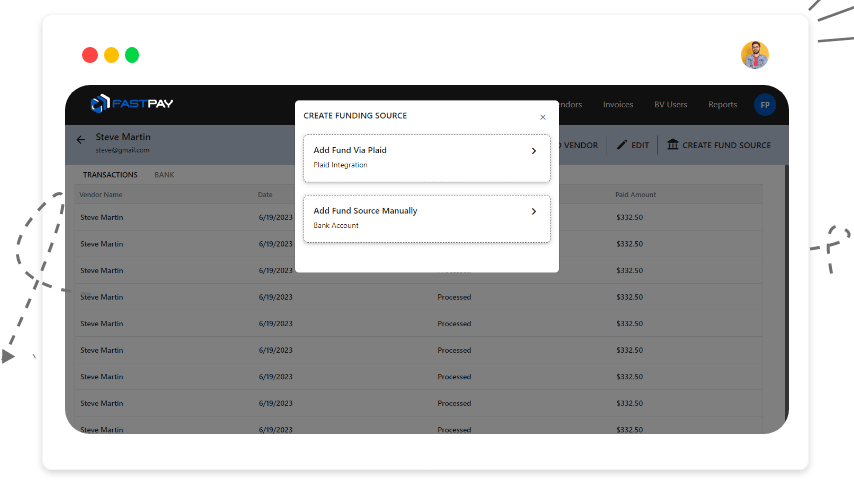Image resolution: width=854 pixels, height=483 pixels.
Task: Open the Invoices menu item
Action: (618, 105)
